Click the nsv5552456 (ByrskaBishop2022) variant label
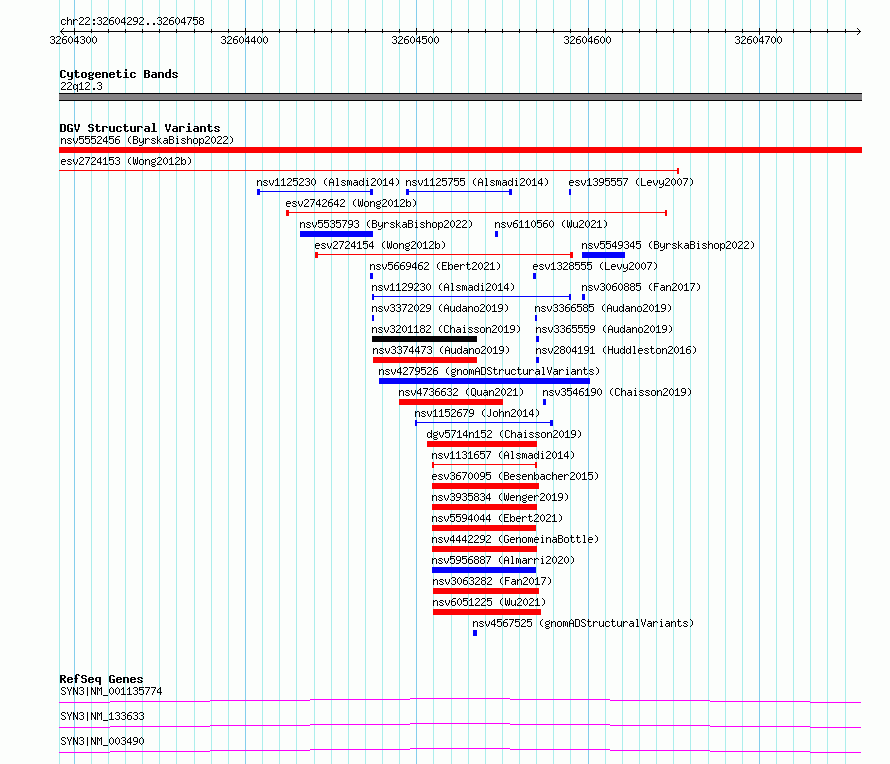Viewport: 890px width, 764px height. [x=147, y=140]
